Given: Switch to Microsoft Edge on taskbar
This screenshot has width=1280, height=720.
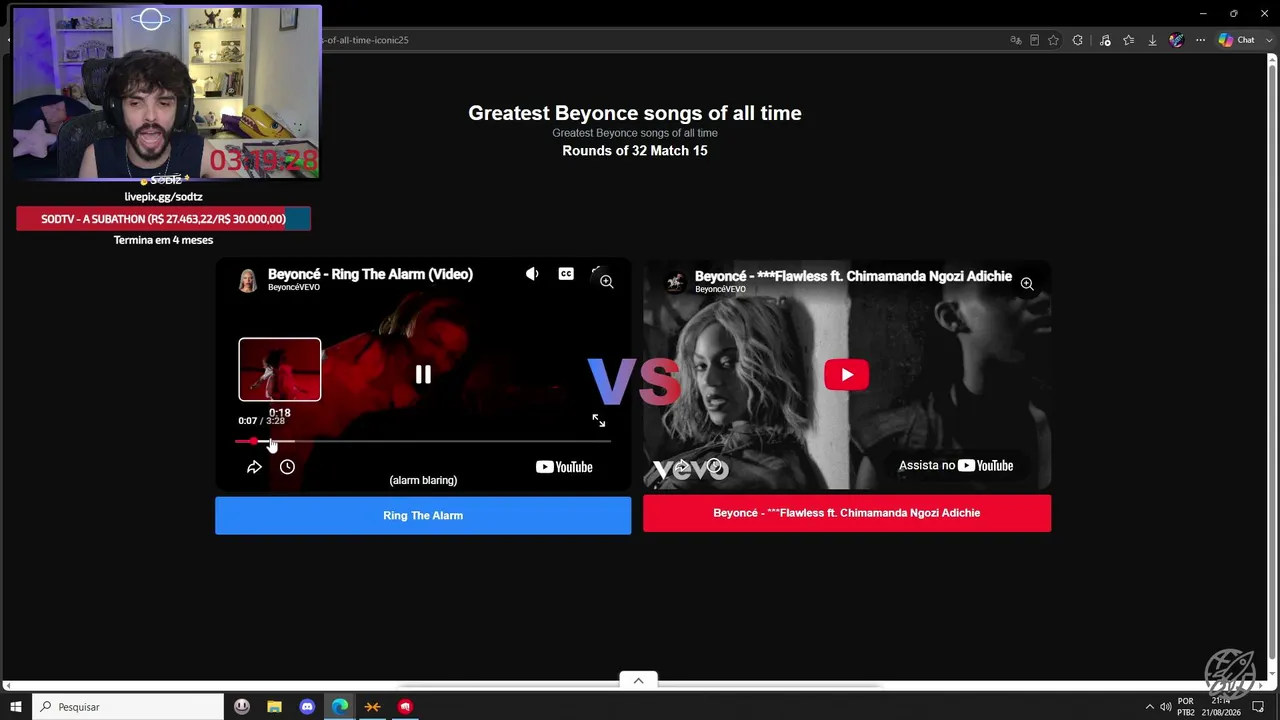Looking at the screenshot, I should (340, 707).
